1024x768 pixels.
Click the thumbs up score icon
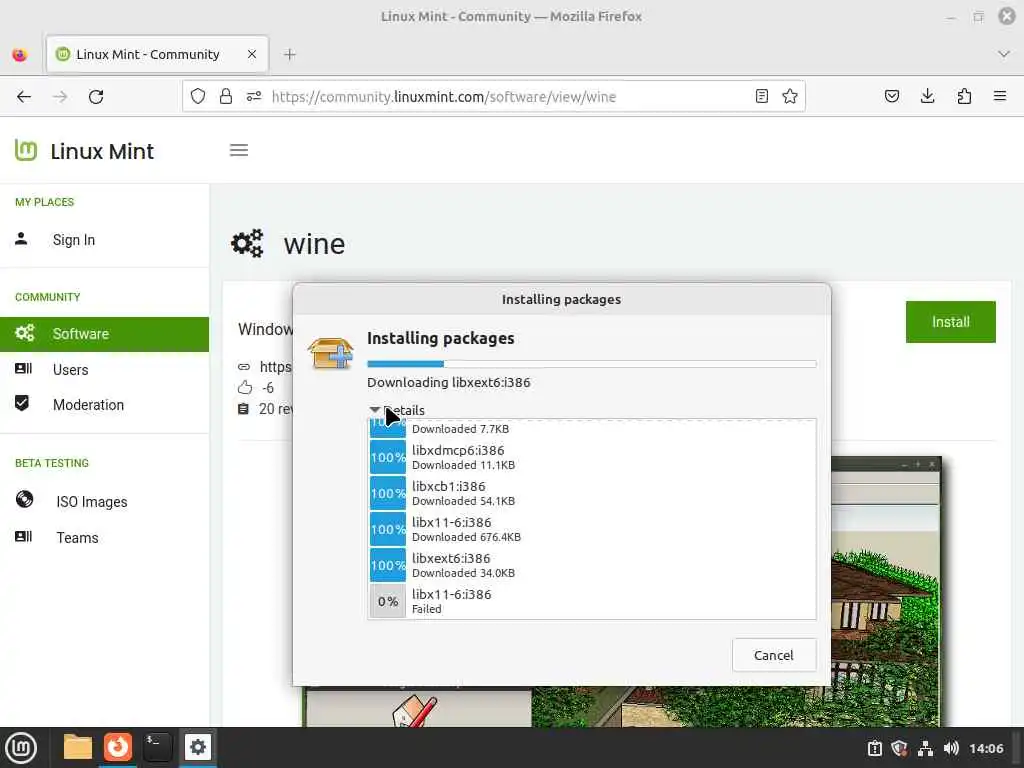tap(245, 388)
